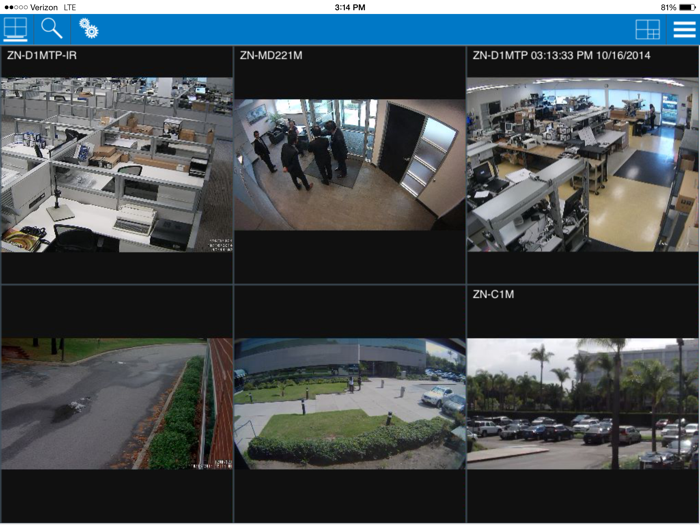This screenshot has width=700, height=525.
Task: Select the ZN-MD221M lobby camera feed
Action: pyautogui.click(x=350, y=165)
